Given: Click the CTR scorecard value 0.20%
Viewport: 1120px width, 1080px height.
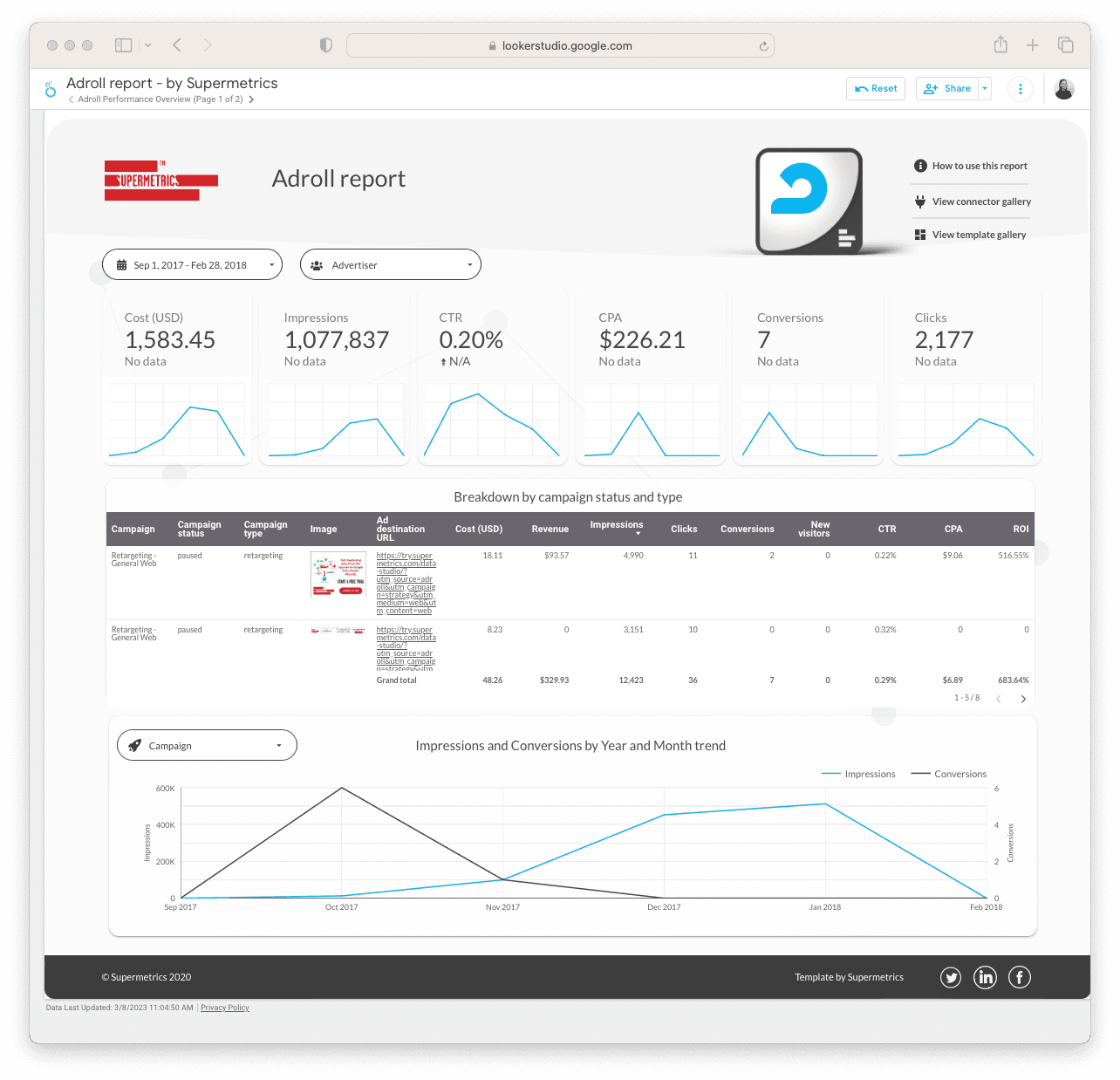Looking at the screenshot, I should [x=471, y=340].
